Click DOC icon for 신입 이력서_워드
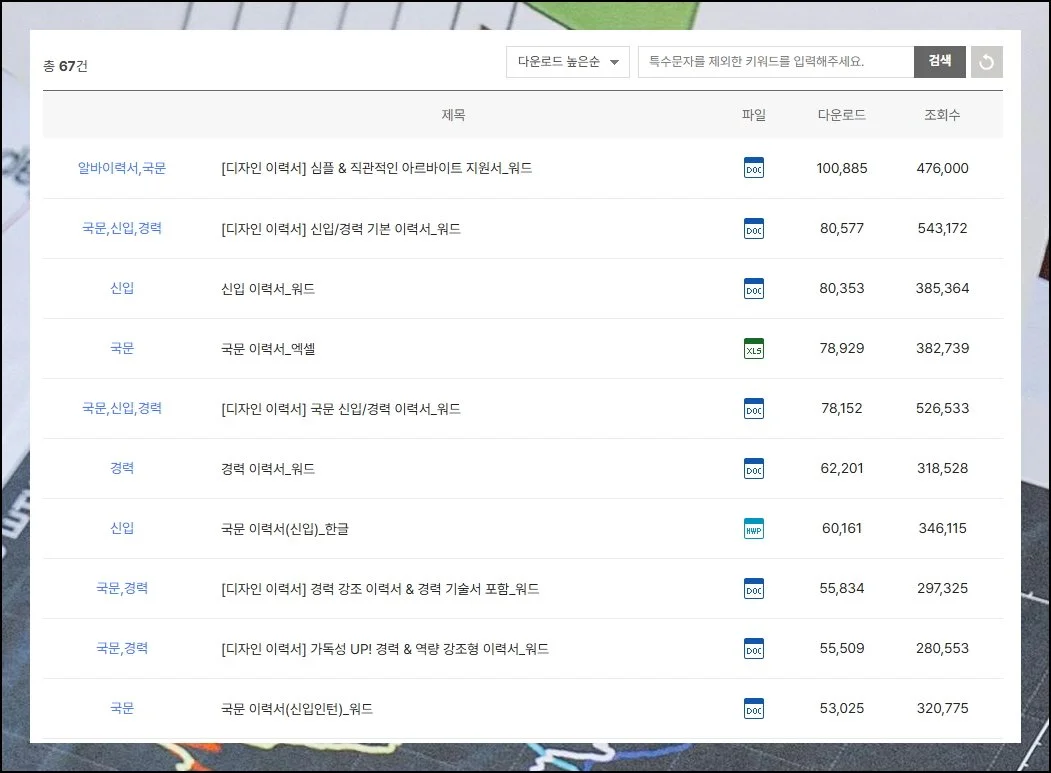Viewport: 1051px width, 773px height. coord(754,288)
